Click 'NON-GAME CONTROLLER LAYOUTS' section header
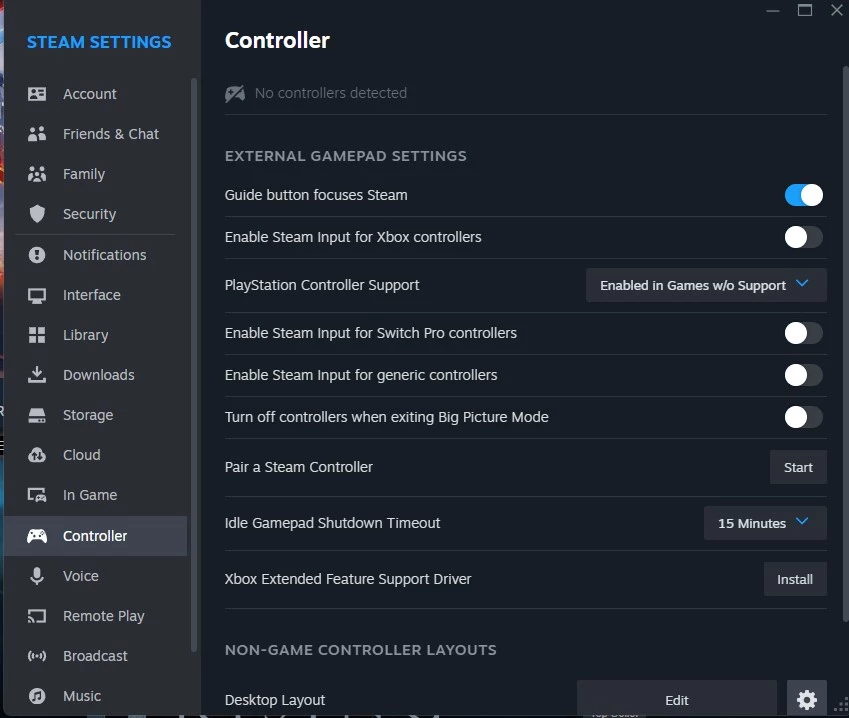 (361, 650)
